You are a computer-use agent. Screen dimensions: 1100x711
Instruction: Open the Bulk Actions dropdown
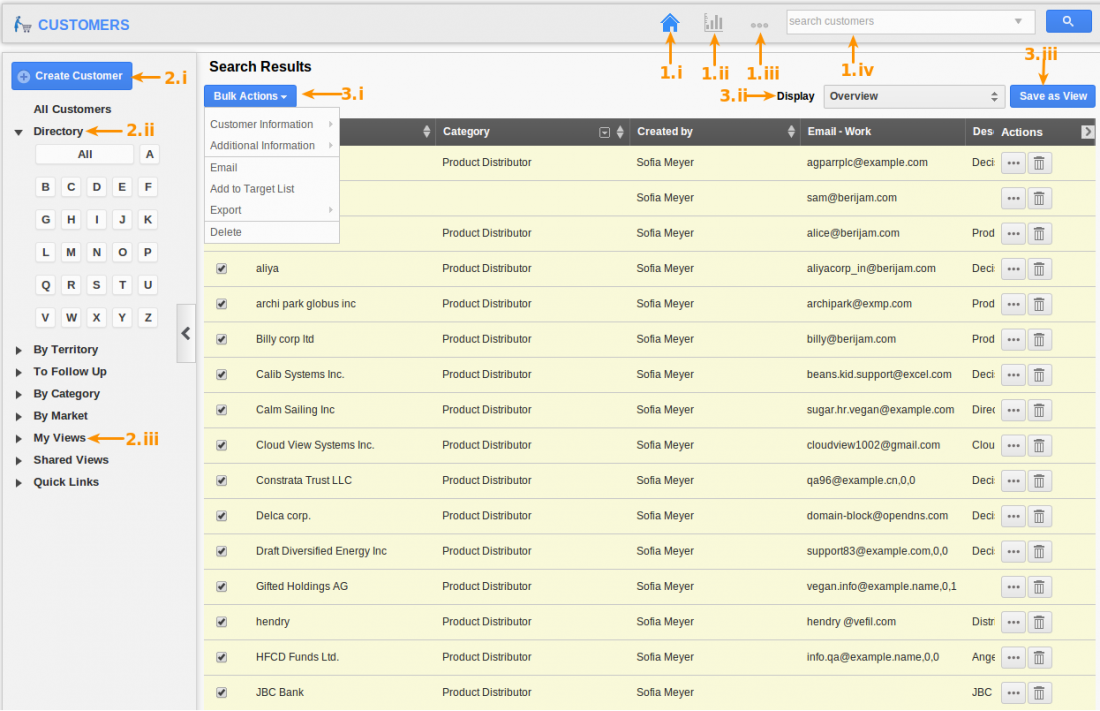250,96
